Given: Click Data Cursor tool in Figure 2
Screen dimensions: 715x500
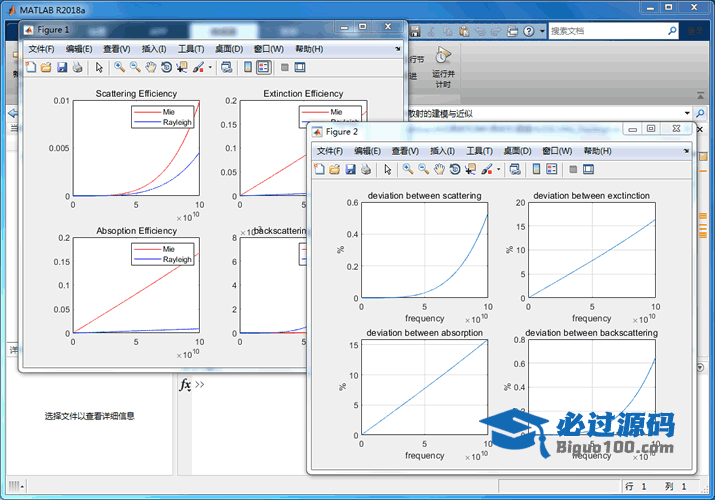Looking at the screenshot, I should [470, 170].
